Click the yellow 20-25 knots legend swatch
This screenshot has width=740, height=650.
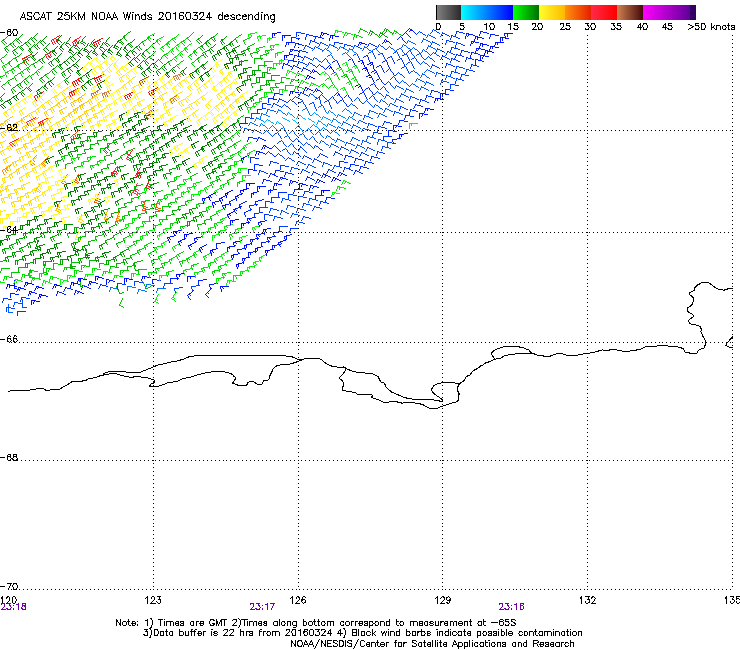(552, 12)
